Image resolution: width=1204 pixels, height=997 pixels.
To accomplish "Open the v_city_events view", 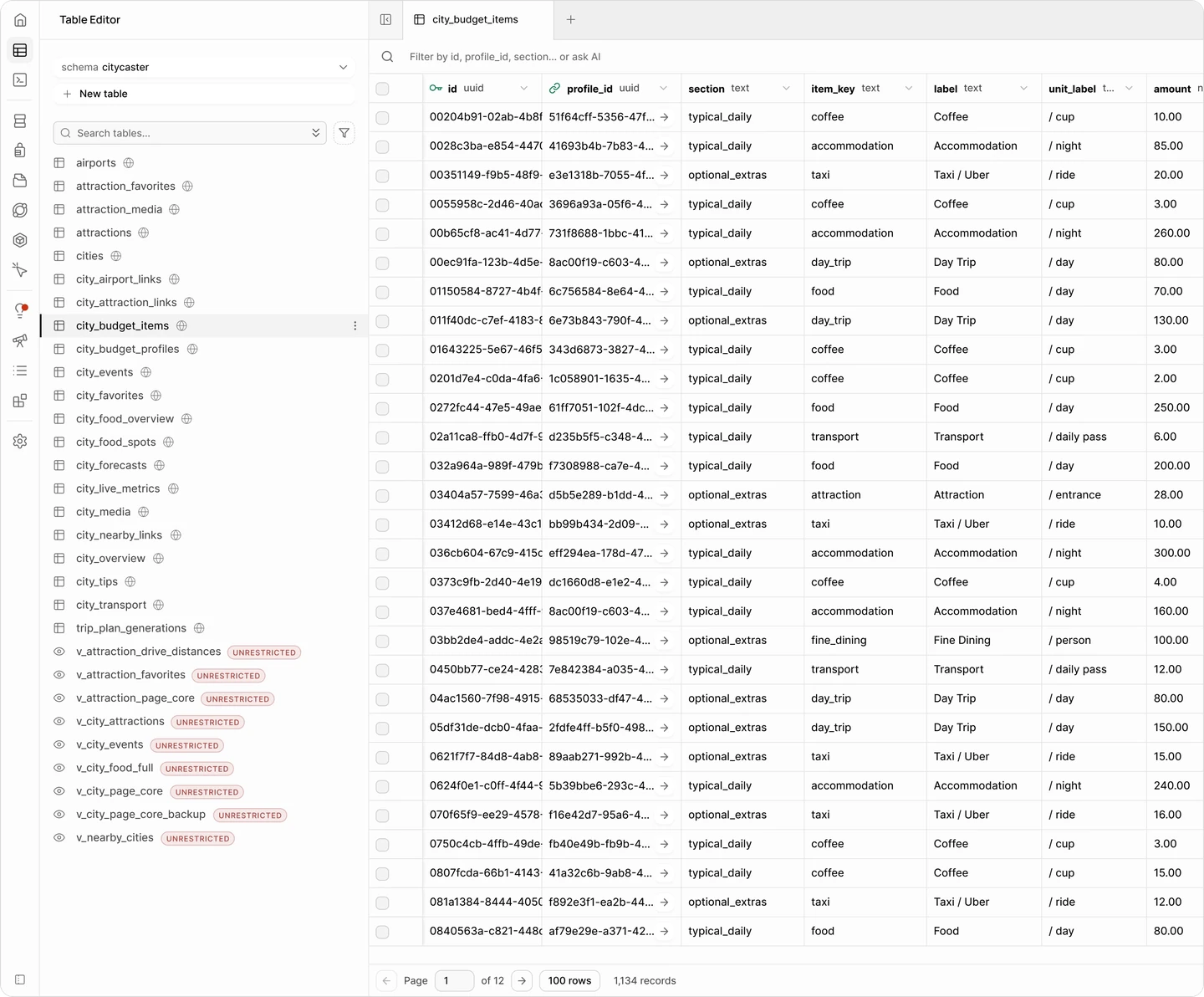I will pos(110,744).
